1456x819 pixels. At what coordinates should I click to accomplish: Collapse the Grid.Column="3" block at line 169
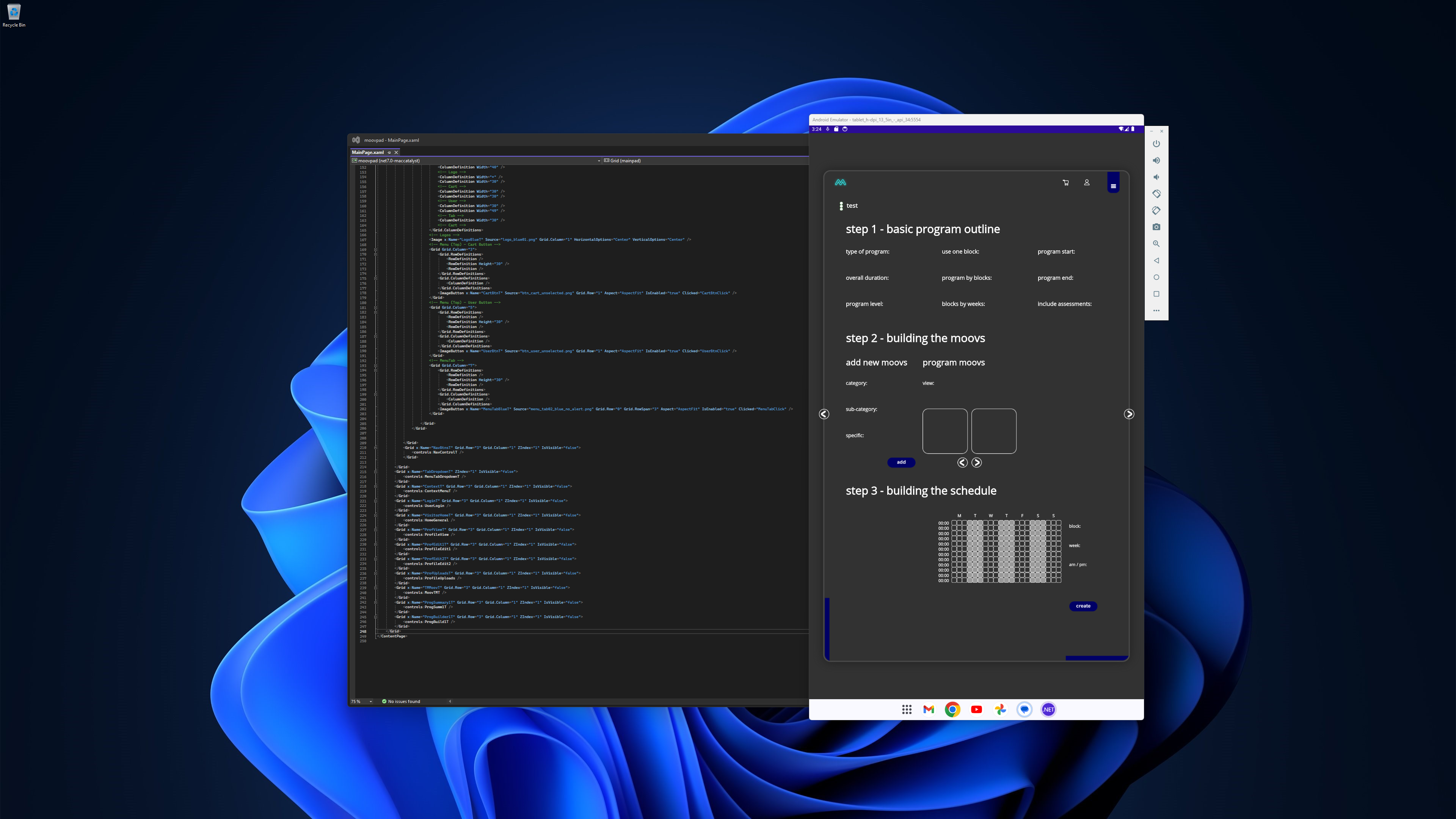[375, 249]
